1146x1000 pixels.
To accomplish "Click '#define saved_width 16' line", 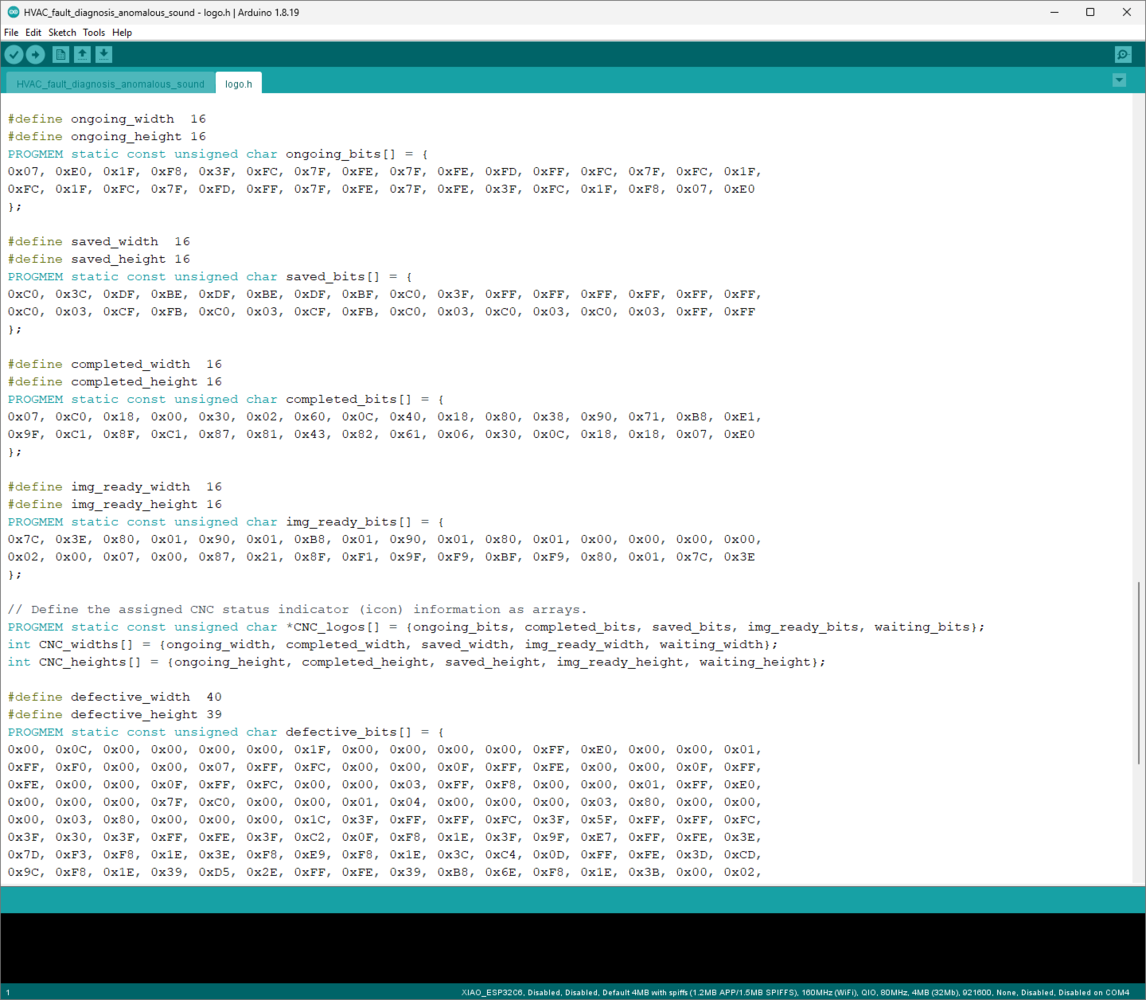I will (x=99, y=241).
